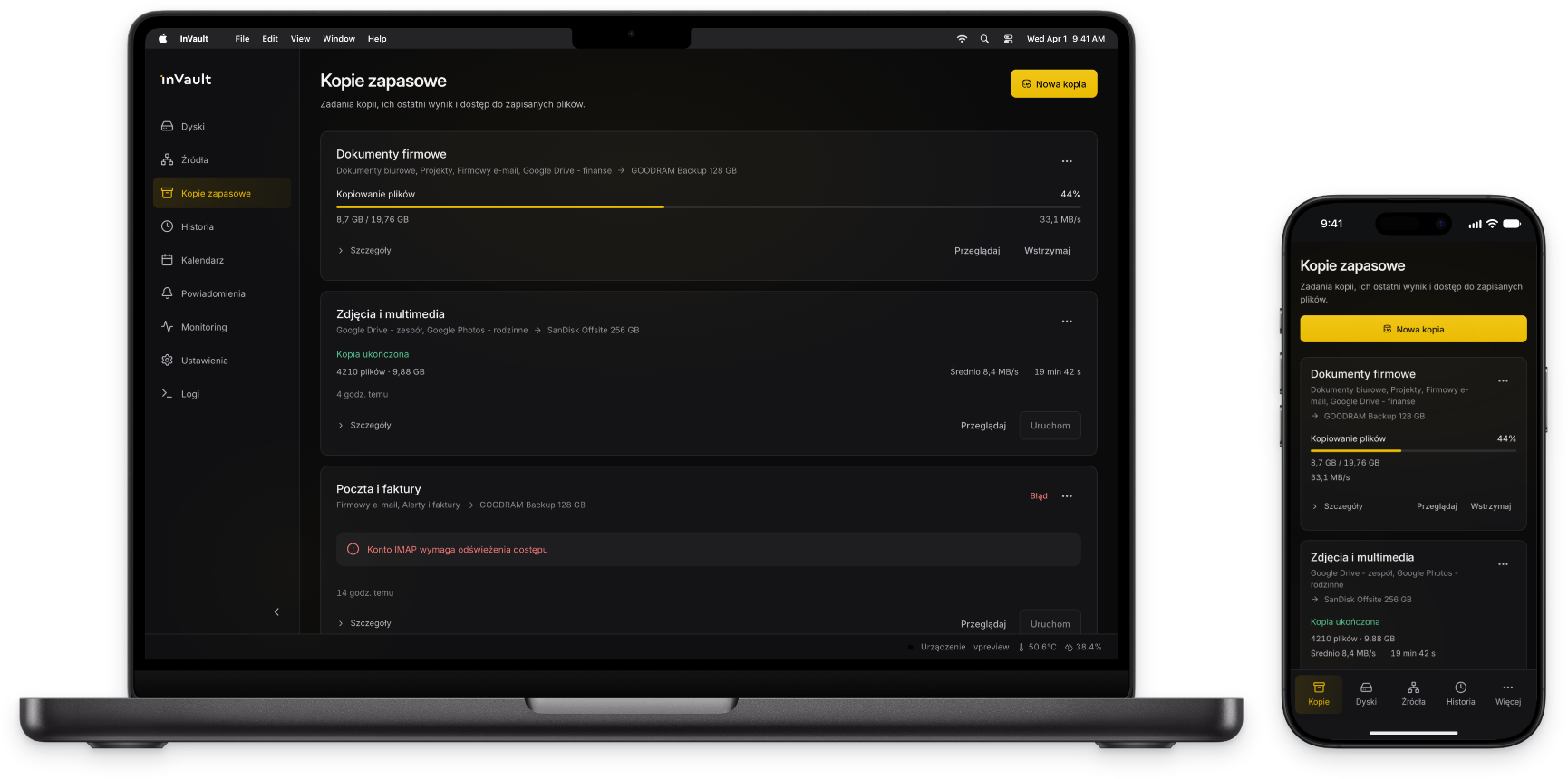
Task: Click Przeglądaj for Zdjęcia i multimedia on laptop
Action: point(983,426)
